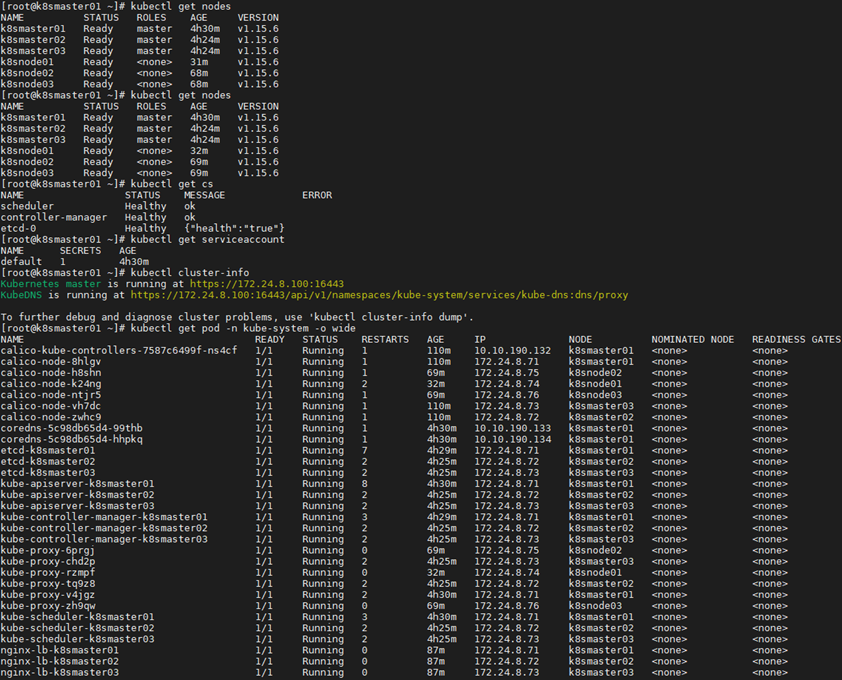Image resolution: width=842 pixels, height=680 pixels.
Task: Click the READINESS GATES column header
Action: pos(796,339)
